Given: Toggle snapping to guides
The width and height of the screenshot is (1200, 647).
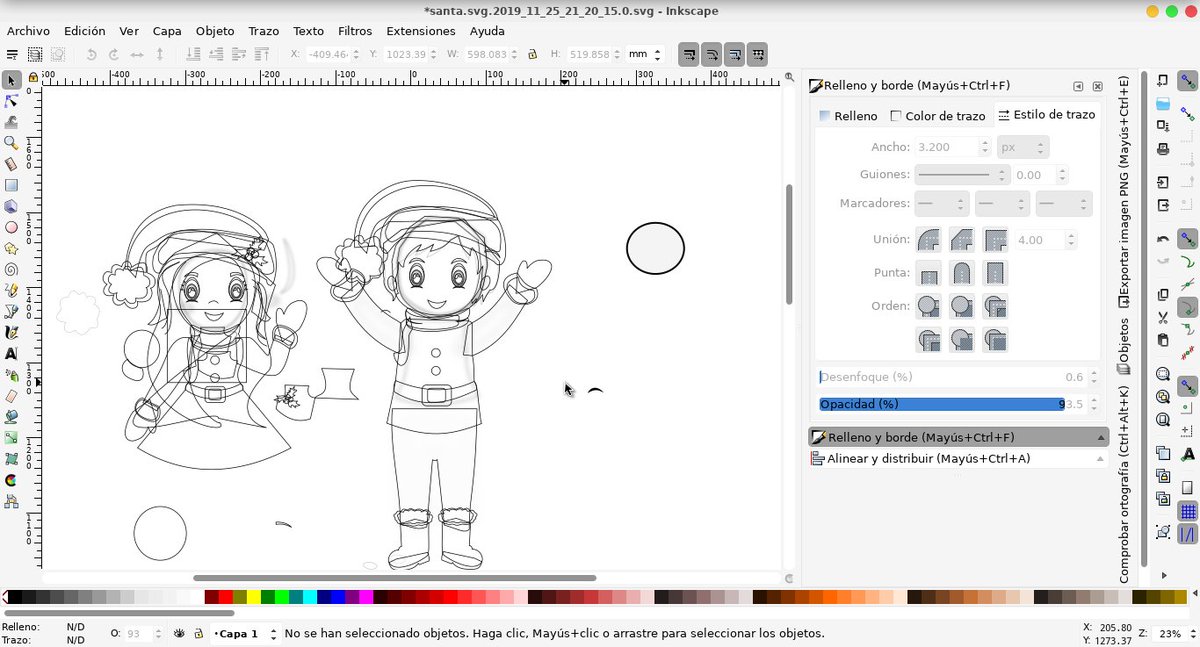Looking at the screenshot, I should coord(1188,535).
